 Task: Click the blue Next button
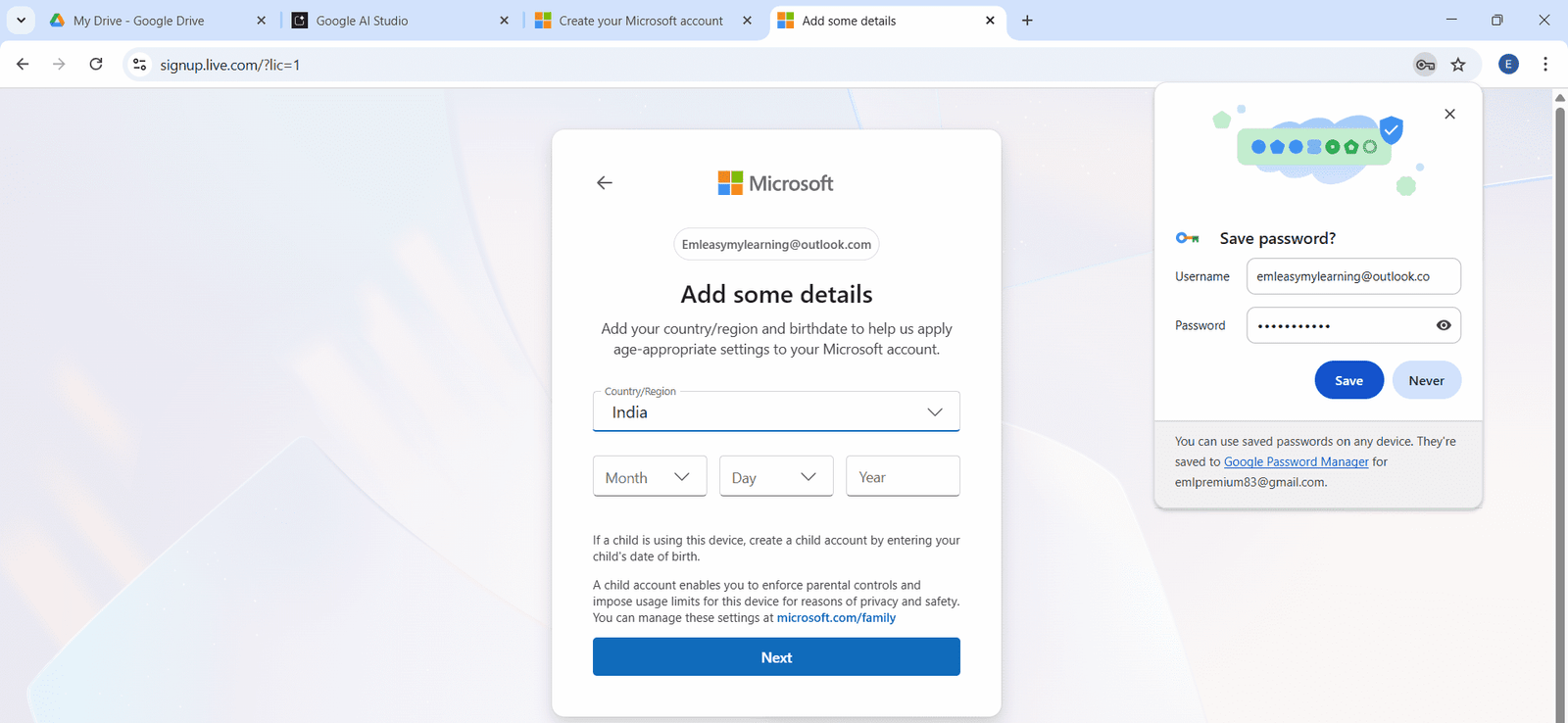776,657
